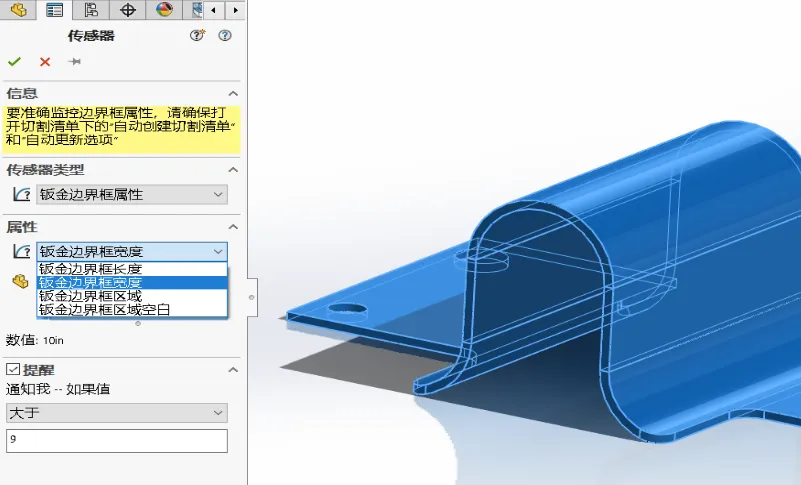Open the help question mark icon
Viewport: 801px width, 485px height.
click(225, 35)
